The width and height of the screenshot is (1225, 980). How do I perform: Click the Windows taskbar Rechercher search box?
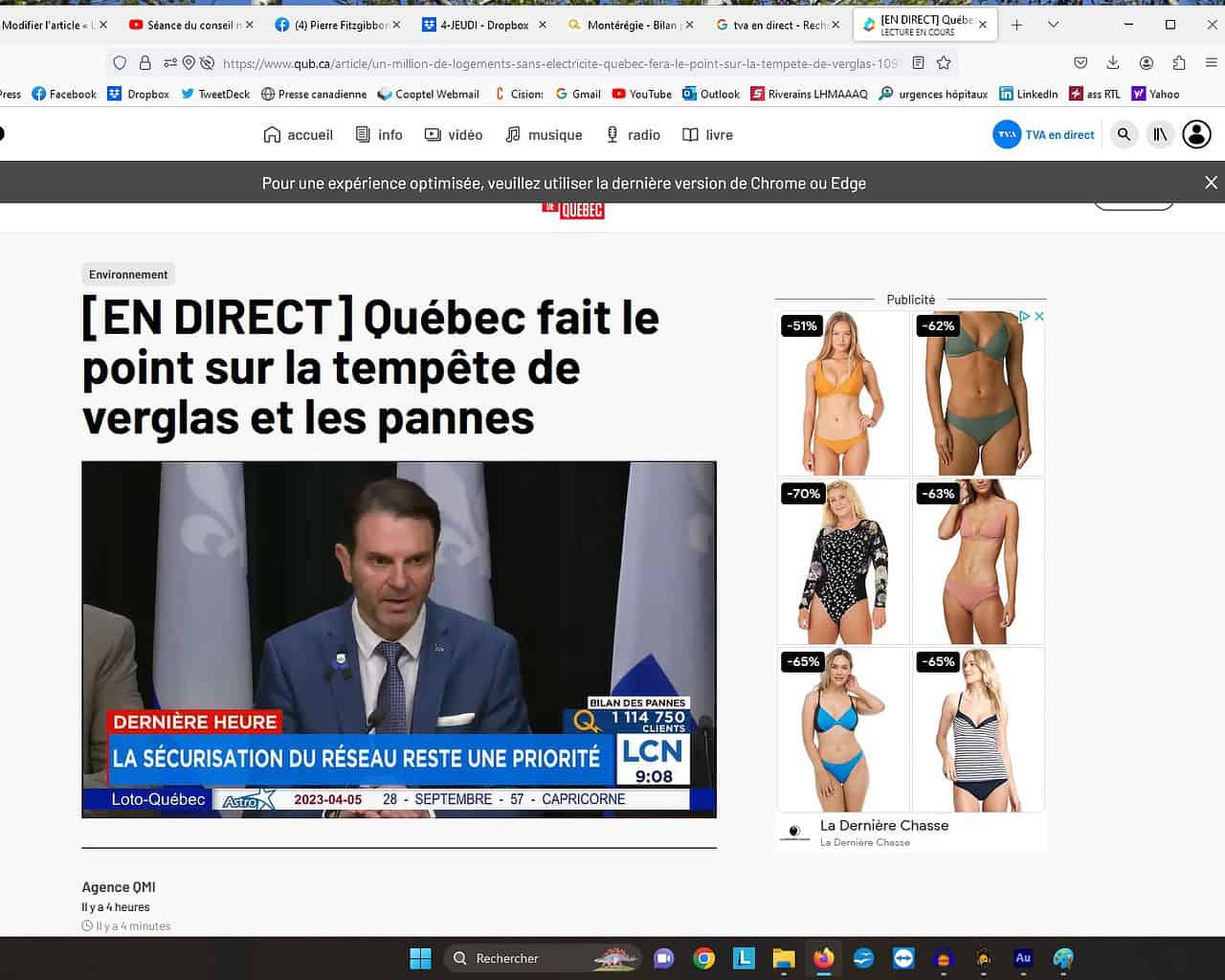[x=507, y=958]
